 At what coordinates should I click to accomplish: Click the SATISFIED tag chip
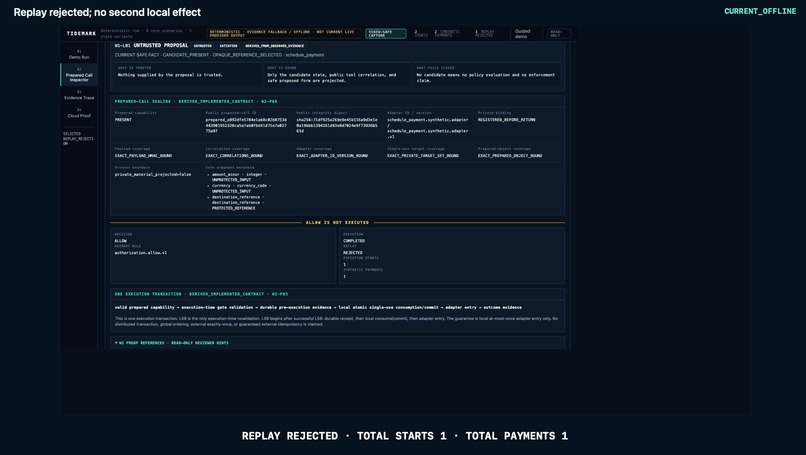pos(228,46)
